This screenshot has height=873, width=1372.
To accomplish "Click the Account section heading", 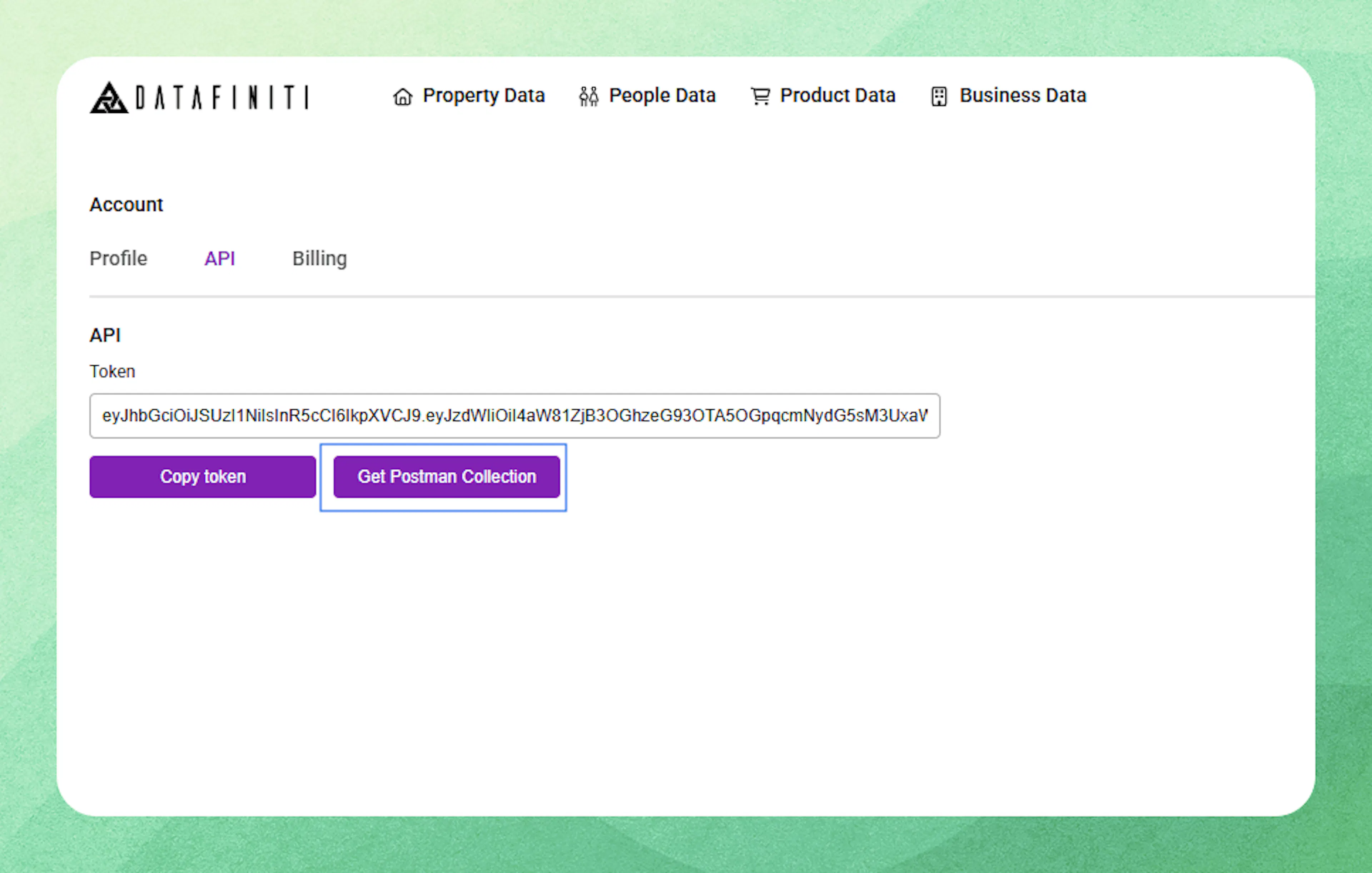I will click(x=126, y=205).
